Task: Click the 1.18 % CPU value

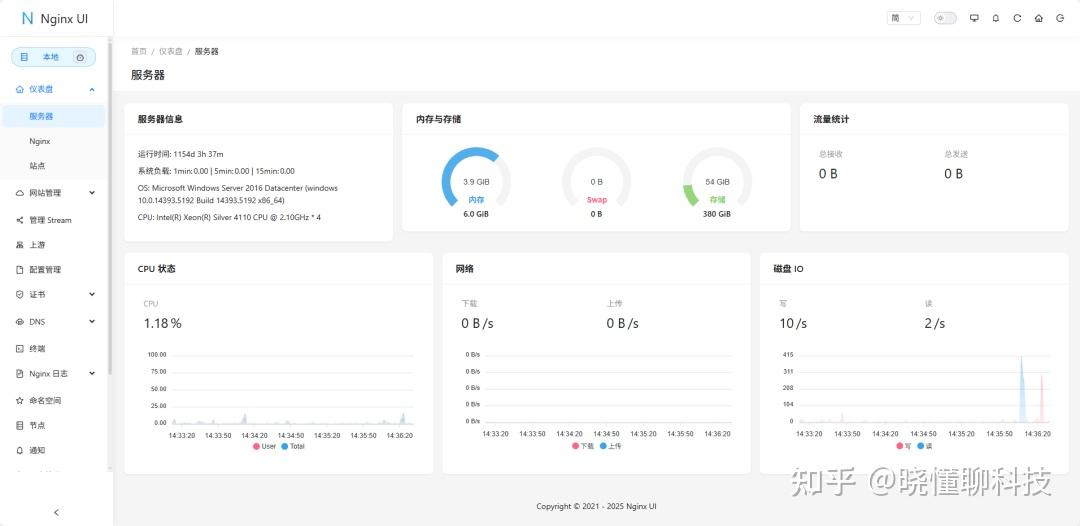Action: click(163, 324)
